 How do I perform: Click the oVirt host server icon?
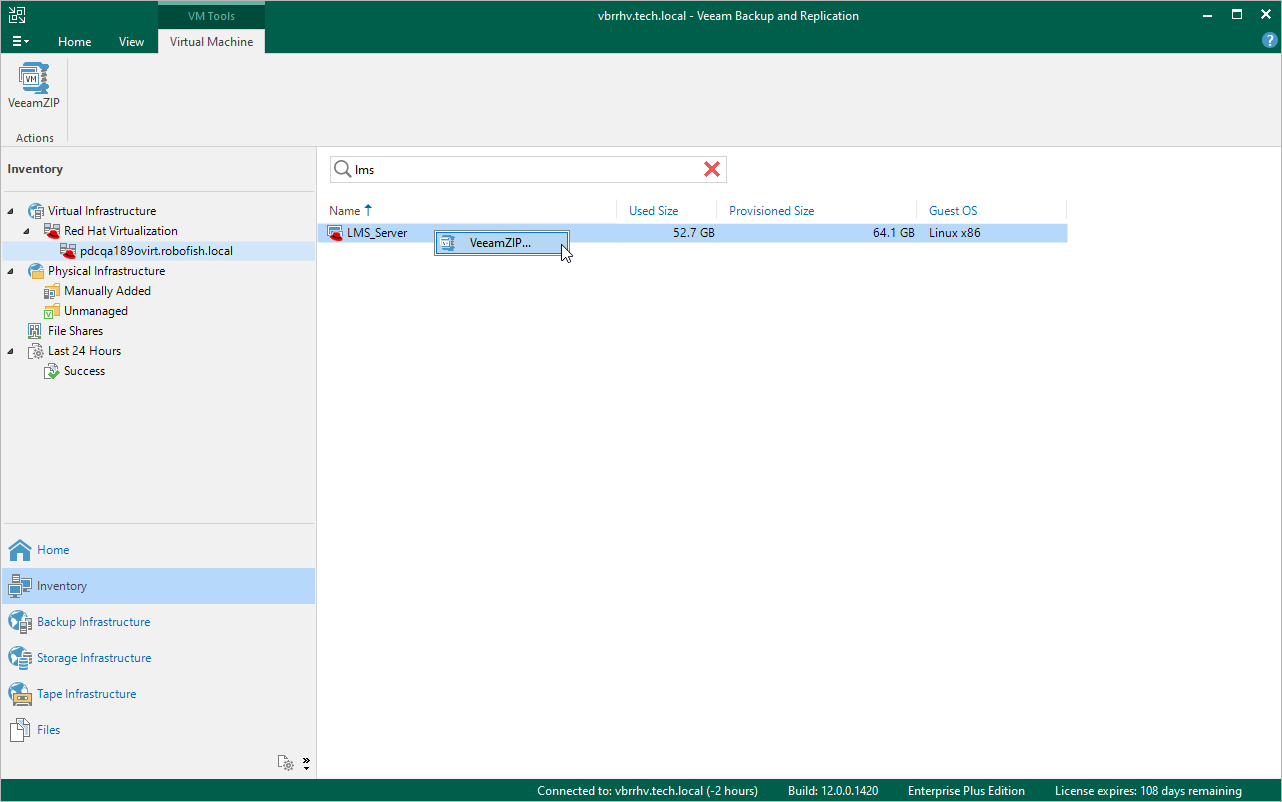[68, 251]
